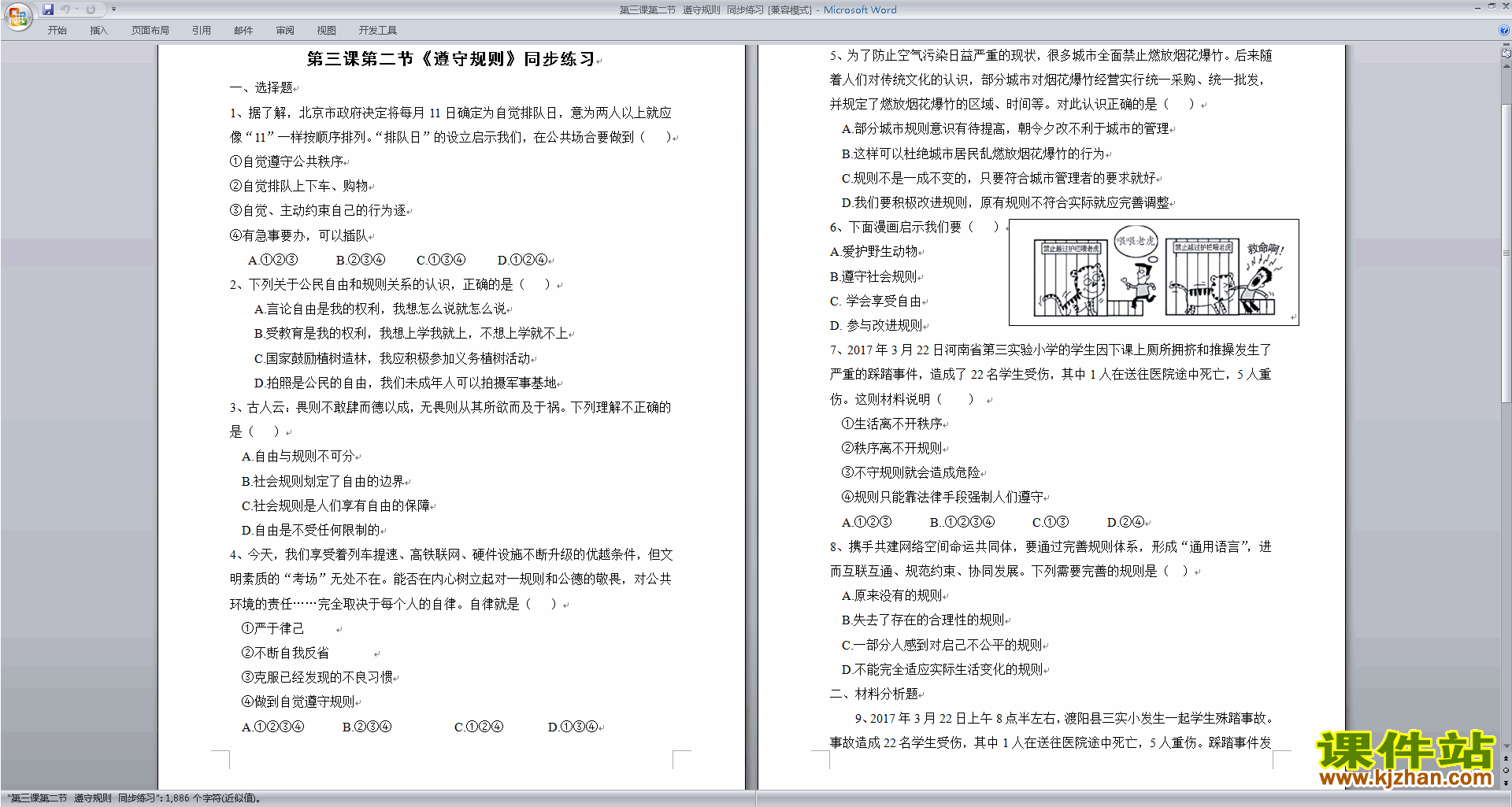Click option B.这样可以杜绝城市居民乱燃放 line
This screenshot has height=807, width=1512.
tap(973, 154)
